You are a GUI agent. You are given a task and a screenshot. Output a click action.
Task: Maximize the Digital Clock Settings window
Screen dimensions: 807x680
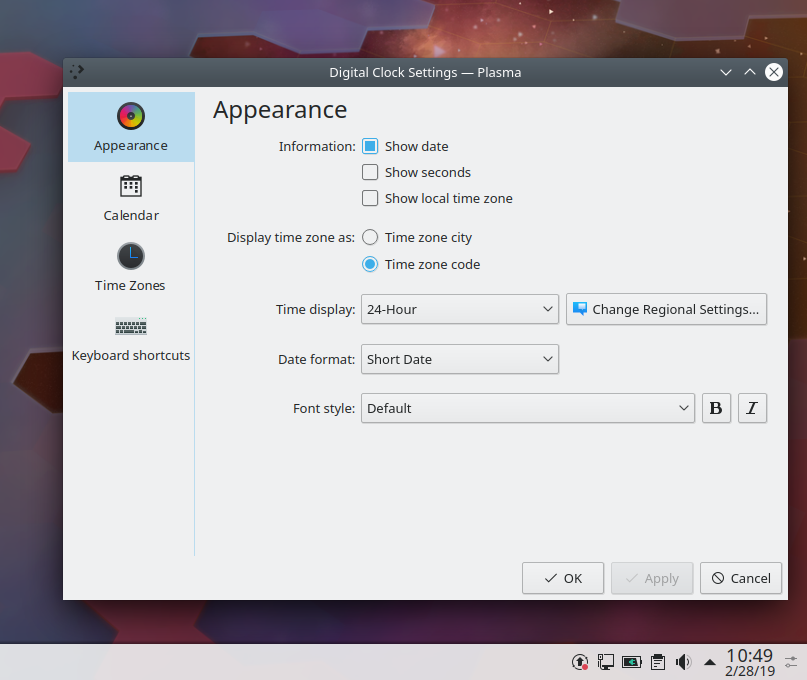(x=750, y=72)
